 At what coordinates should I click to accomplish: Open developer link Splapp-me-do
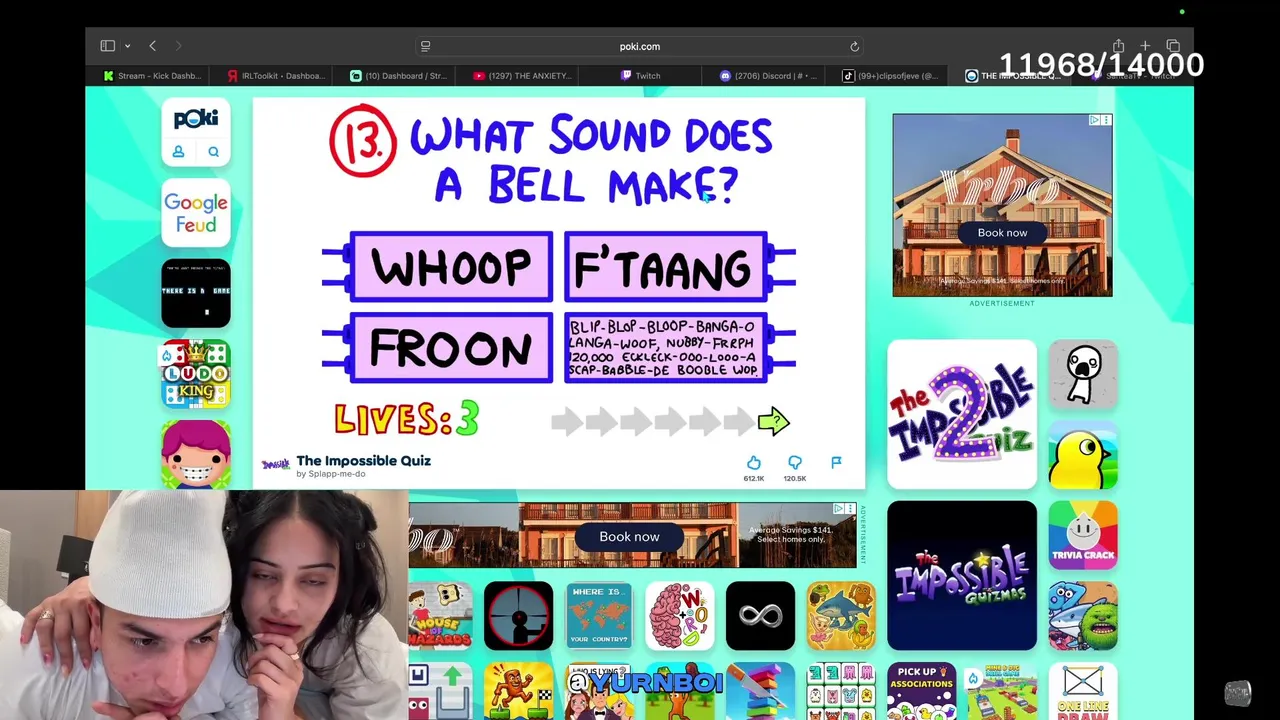point(337,474)
